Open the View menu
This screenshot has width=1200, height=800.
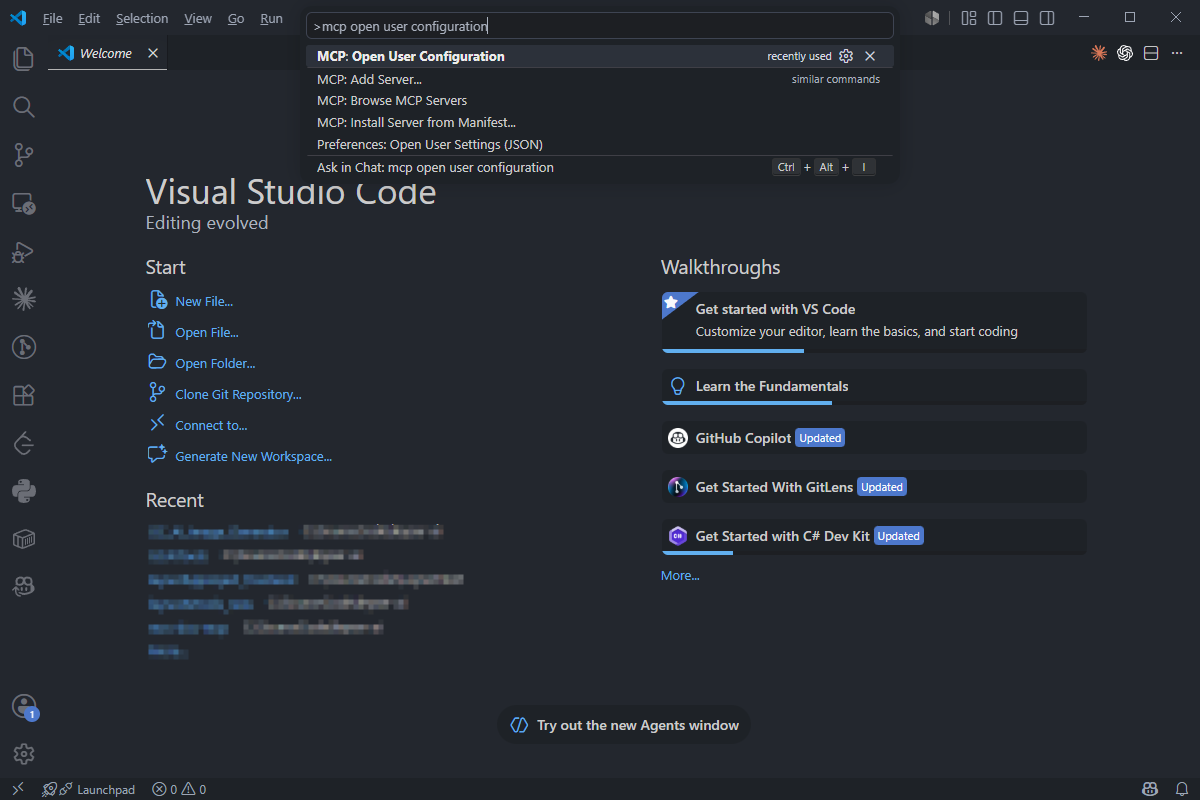(198, 18)
